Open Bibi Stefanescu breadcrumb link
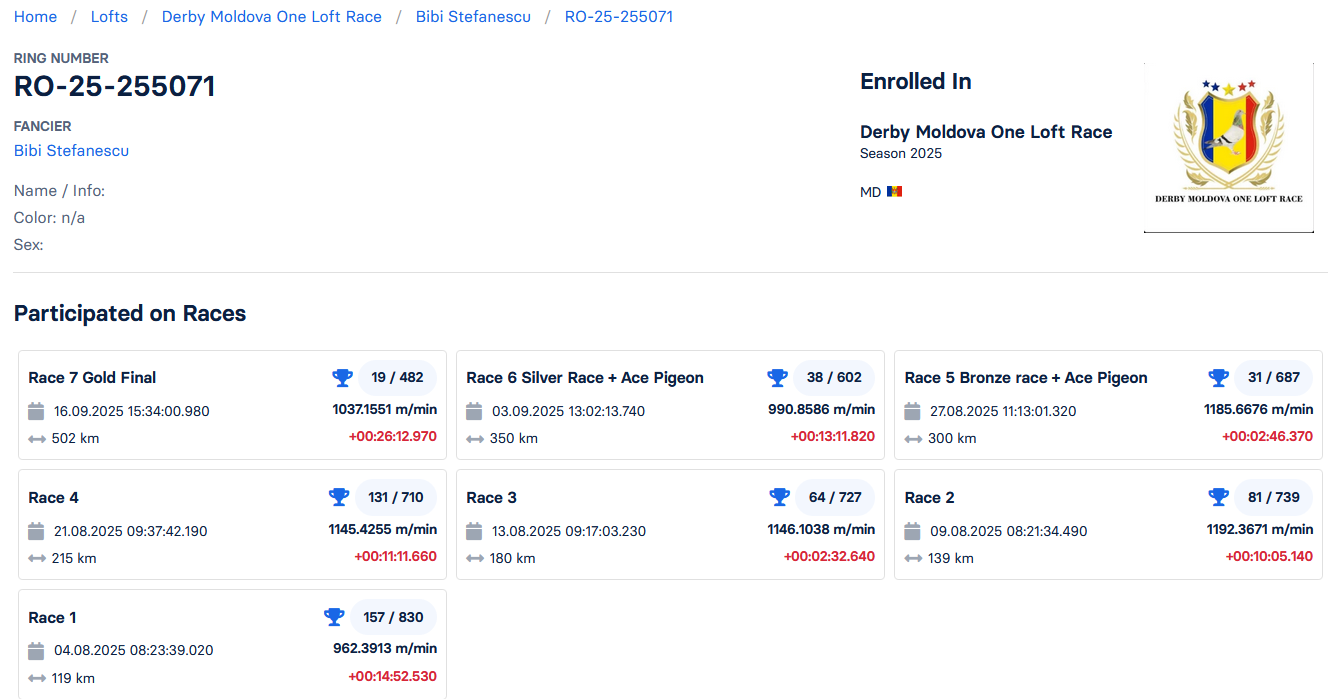The width and height of the screenshot is (1331, 699). [x=473, y=17]
